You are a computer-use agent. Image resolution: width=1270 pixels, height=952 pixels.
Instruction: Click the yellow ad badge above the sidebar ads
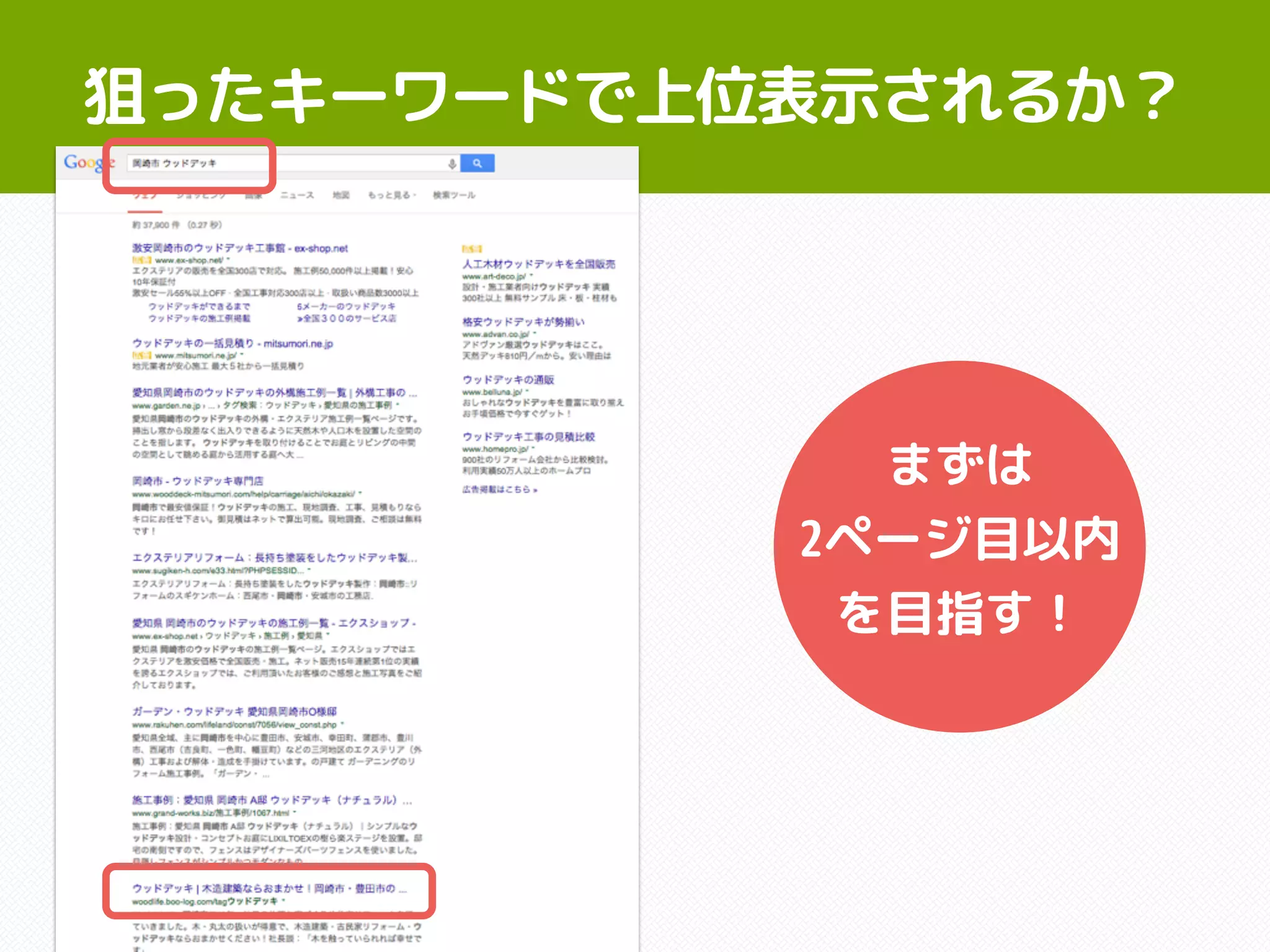click(472, 249)
